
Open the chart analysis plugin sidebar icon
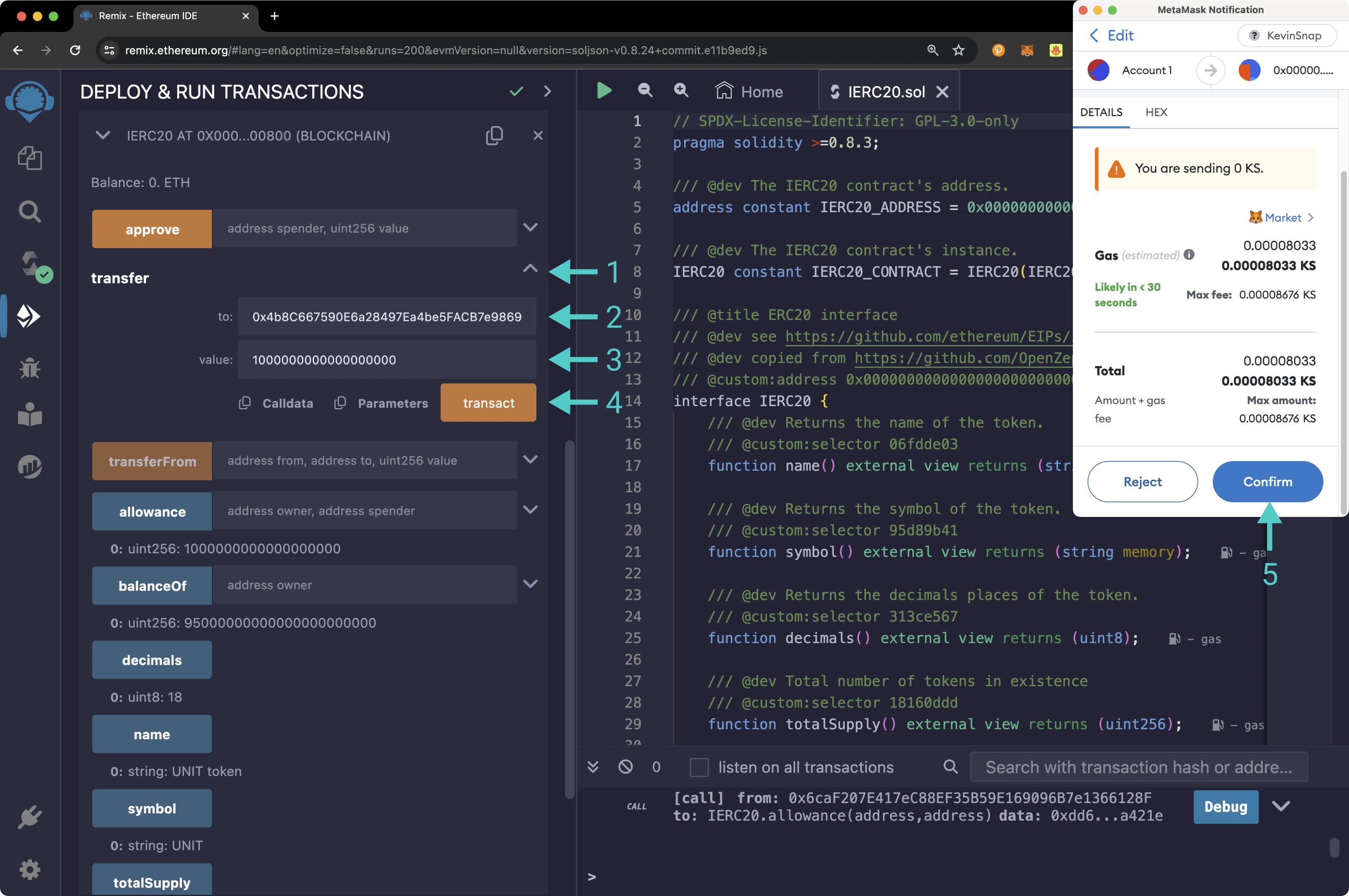30,466
